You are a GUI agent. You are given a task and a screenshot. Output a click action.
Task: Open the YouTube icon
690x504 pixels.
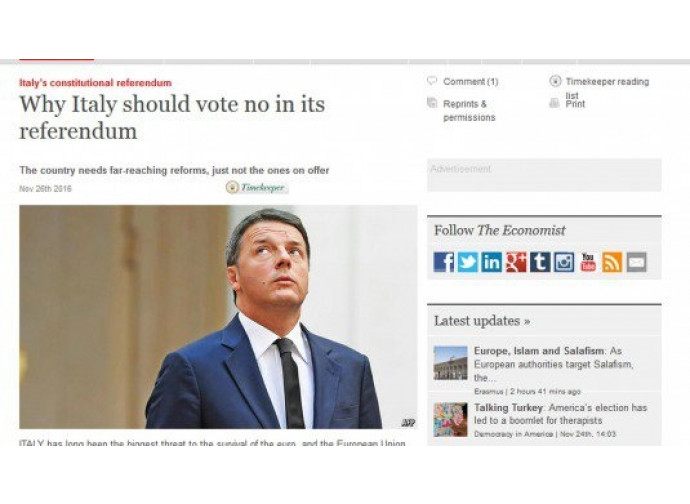click(x=588, y=262)
